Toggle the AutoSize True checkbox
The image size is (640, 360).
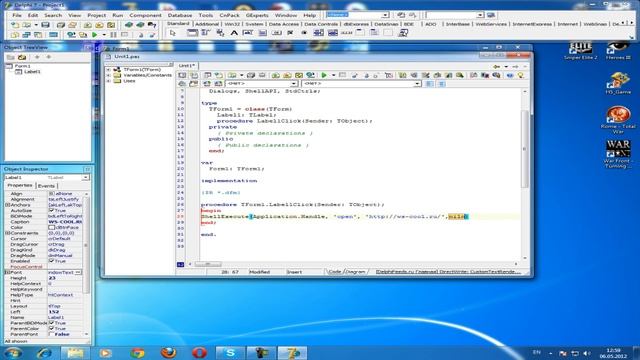click(x=51, y=210)
